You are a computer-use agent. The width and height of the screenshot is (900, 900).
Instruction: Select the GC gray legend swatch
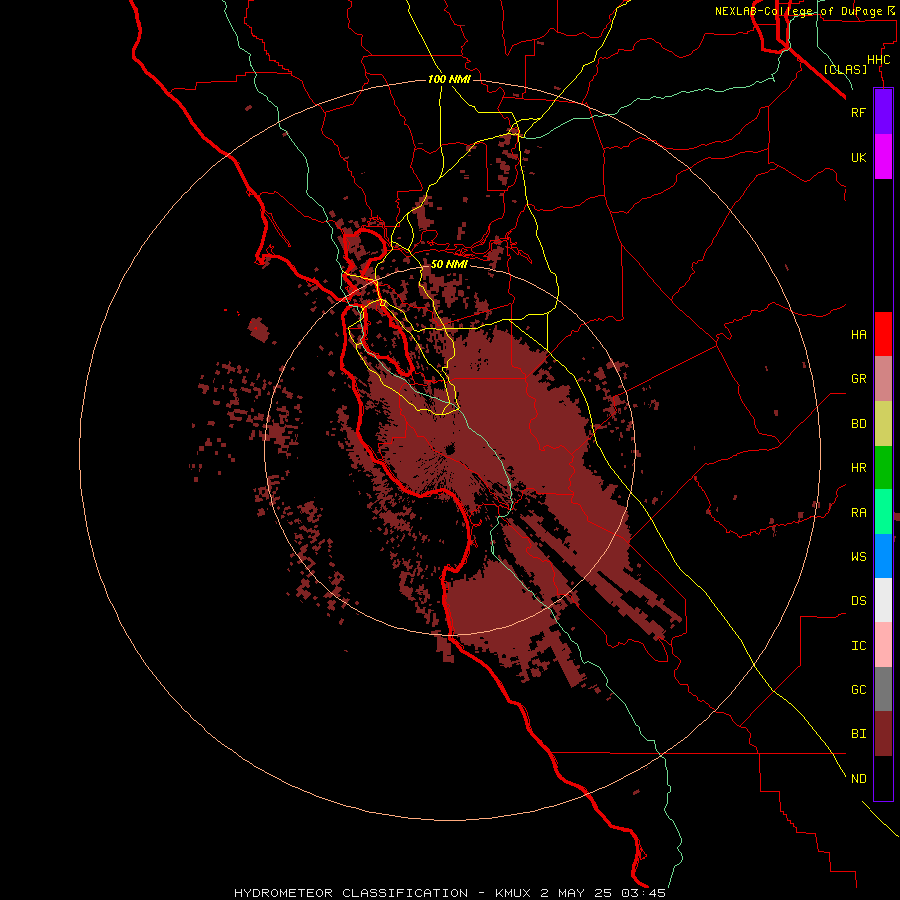pos(883,689)
